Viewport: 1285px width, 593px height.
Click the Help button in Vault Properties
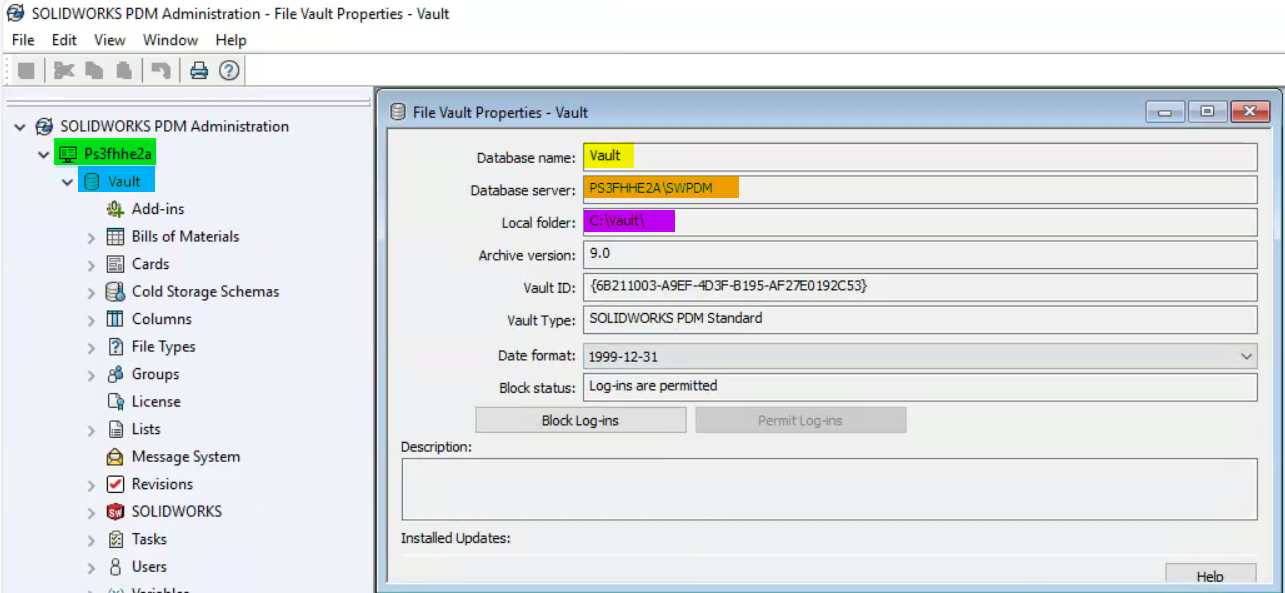tap(1210, 576)
